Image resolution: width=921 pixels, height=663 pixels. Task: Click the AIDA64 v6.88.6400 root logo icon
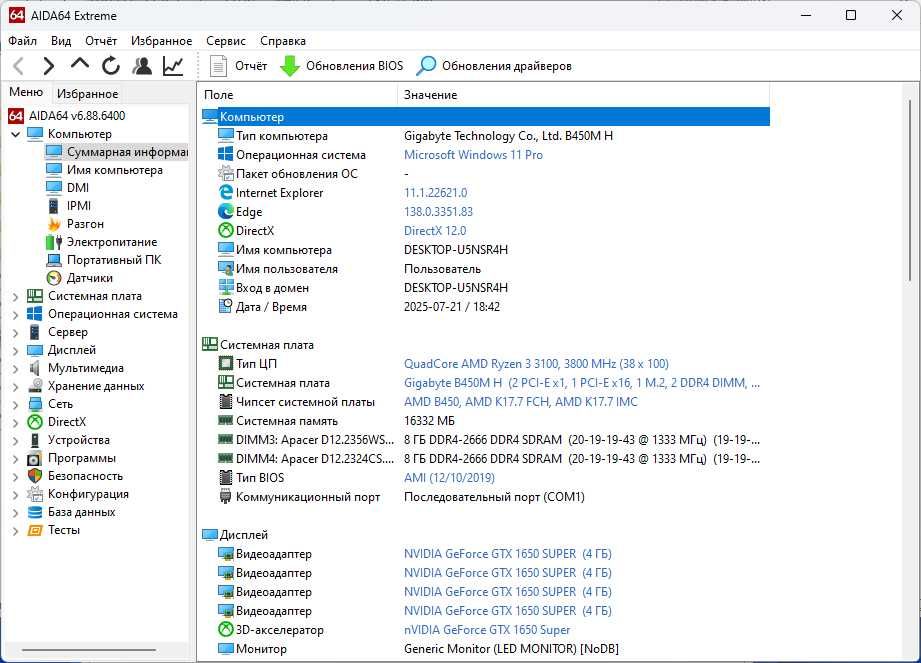16,116
